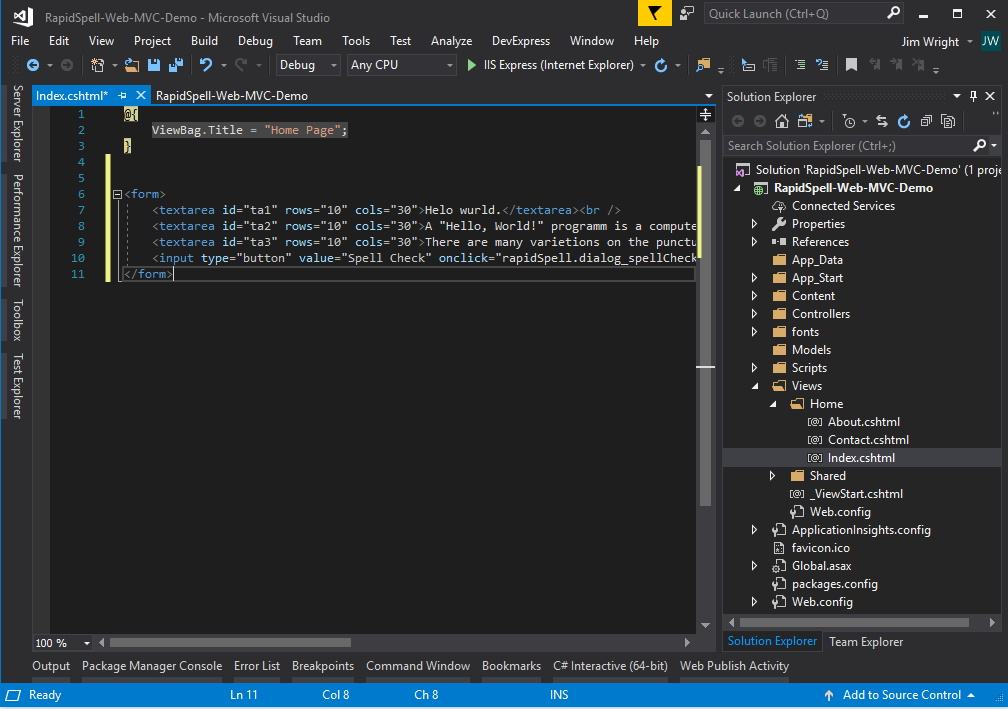Screen dimensions: 1008x709
Task: Click the Undo icon in toolbar
Action: pyautogui.click(x=206, y=65)
